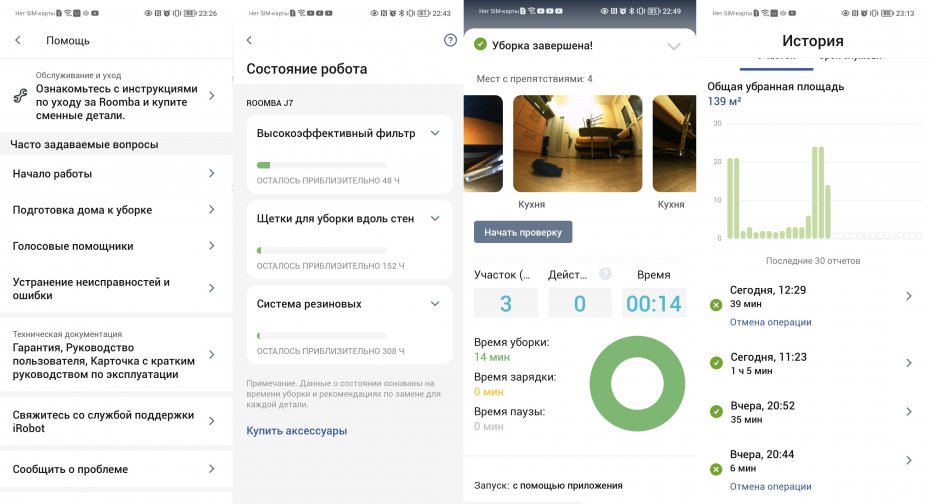The height and width of the screenshot is (504, 930).
Task: Tap green status icon for Вчера, 20:52
Action: click(716, 412)
